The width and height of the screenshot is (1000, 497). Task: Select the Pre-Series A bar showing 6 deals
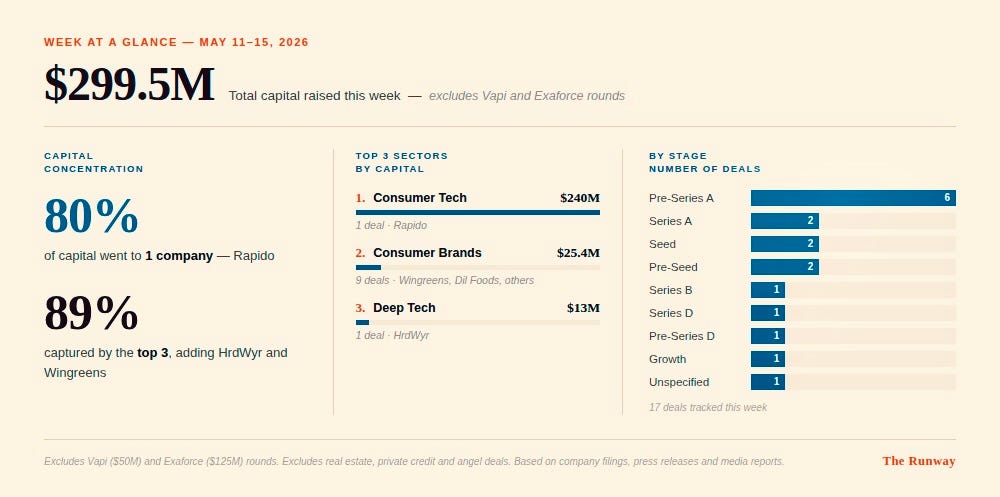click(853, 198)
